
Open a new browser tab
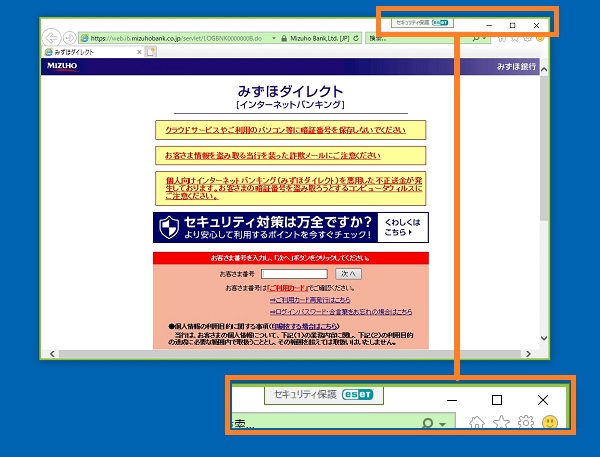click(x=151, y=52)
